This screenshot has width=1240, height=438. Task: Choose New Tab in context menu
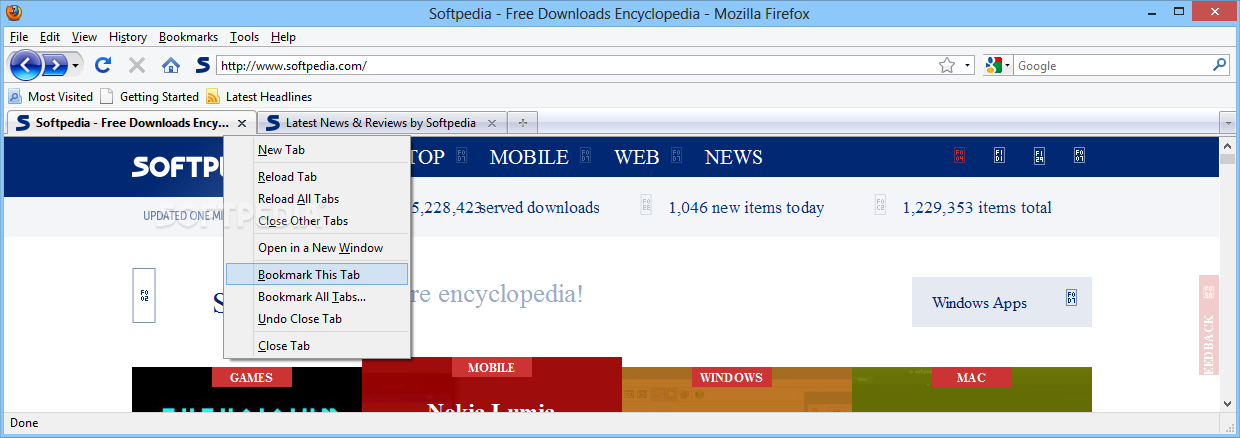tap(317, 150)
